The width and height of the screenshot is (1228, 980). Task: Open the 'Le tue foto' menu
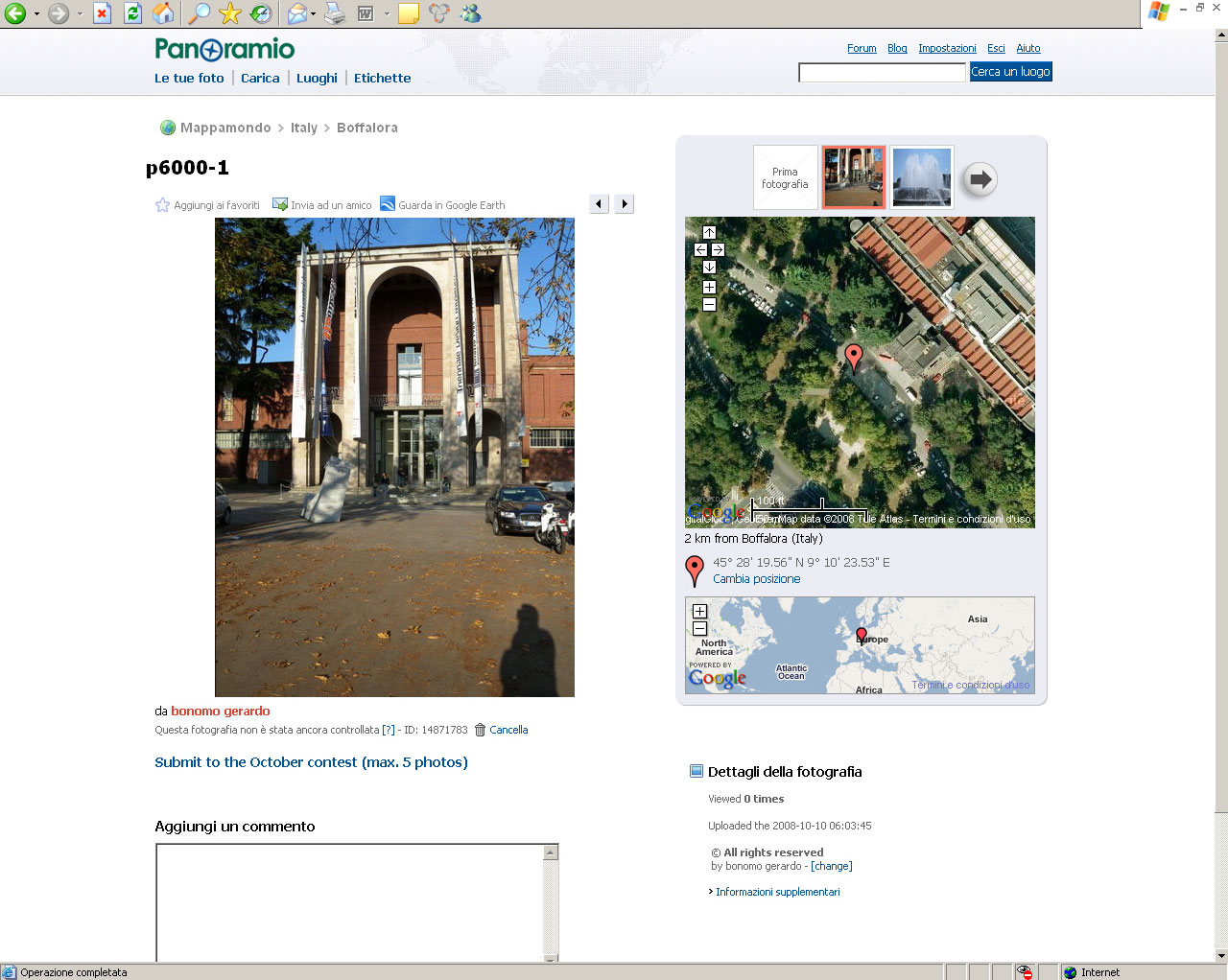click(x=189, y=79)
